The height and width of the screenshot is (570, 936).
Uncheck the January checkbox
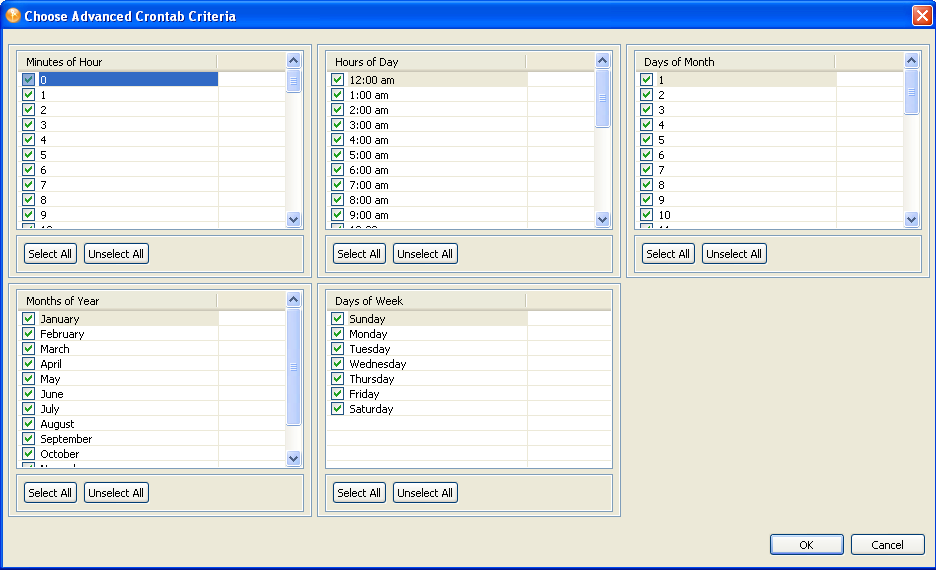(x=28, y=318)
